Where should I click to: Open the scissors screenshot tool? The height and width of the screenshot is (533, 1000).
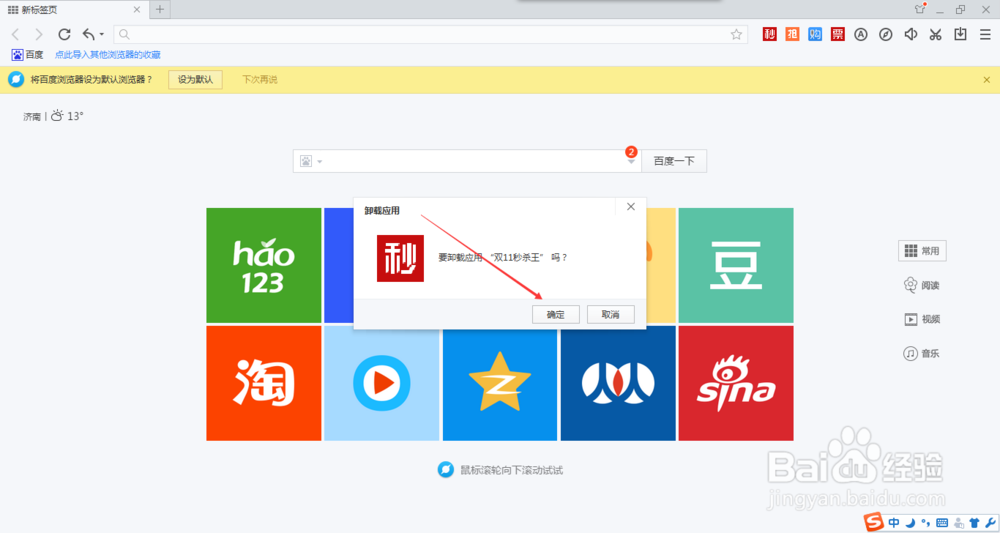(x=936, y=34)
